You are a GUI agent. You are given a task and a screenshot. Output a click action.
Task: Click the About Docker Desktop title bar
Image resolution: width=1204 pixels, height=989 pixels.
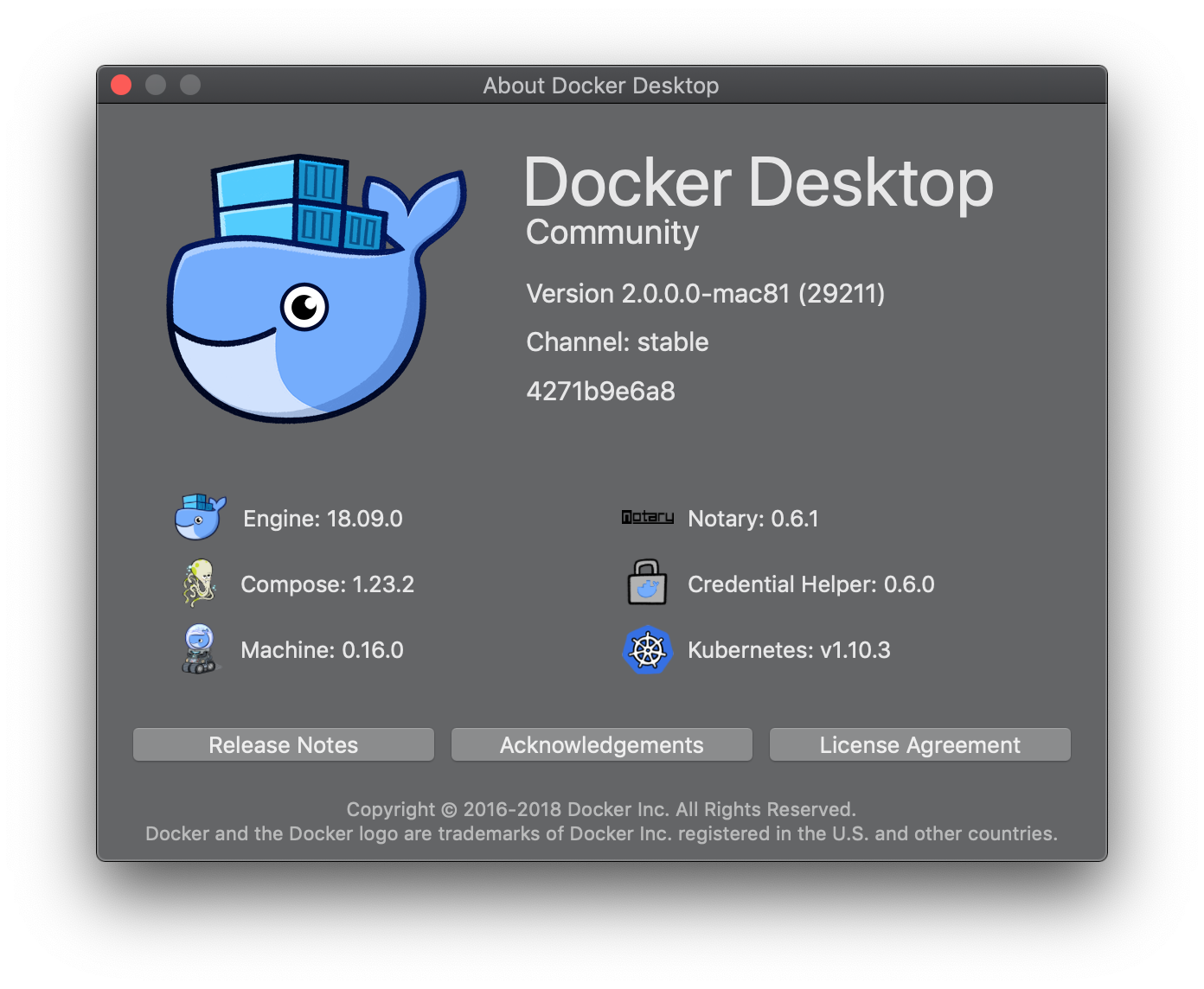click(x=601, y=86)
